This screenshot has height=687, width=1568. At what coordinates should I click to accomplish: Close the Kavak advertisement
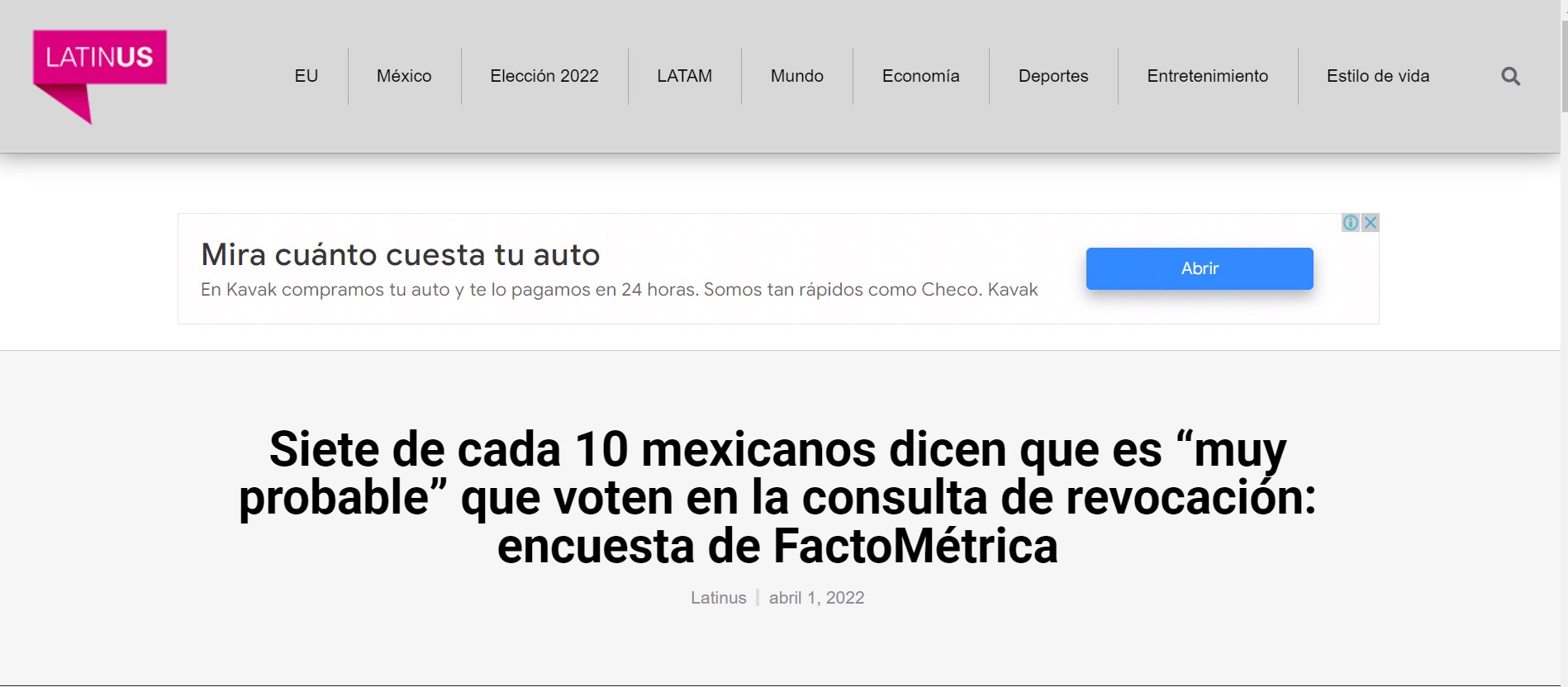1371,223
